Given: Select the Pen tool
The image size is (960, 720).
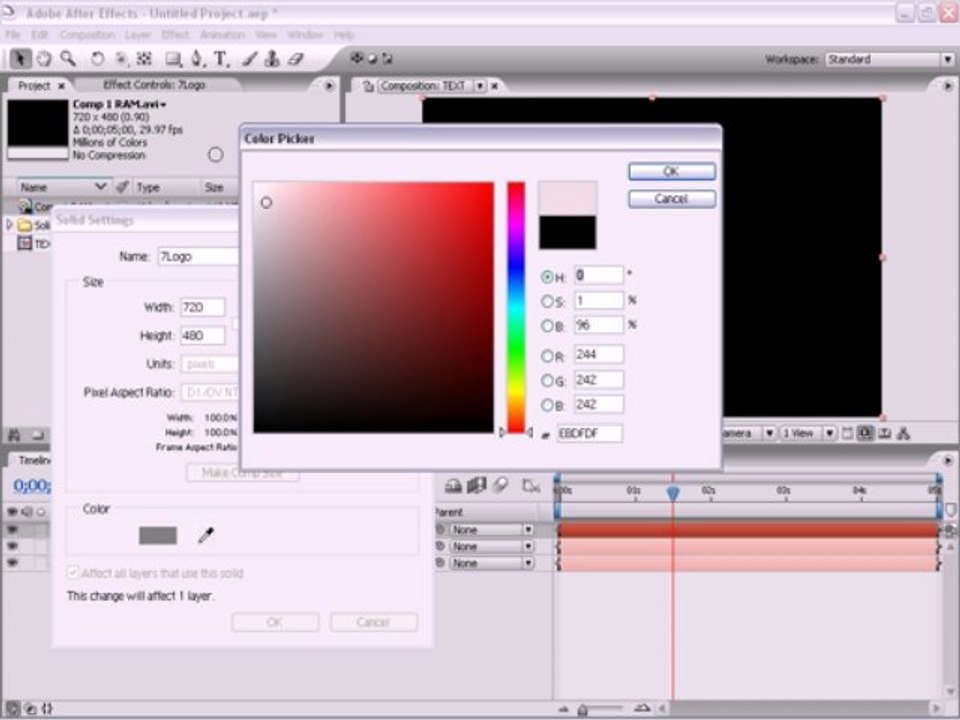Looking at the screenshot, I should click(x=197, y=59).
